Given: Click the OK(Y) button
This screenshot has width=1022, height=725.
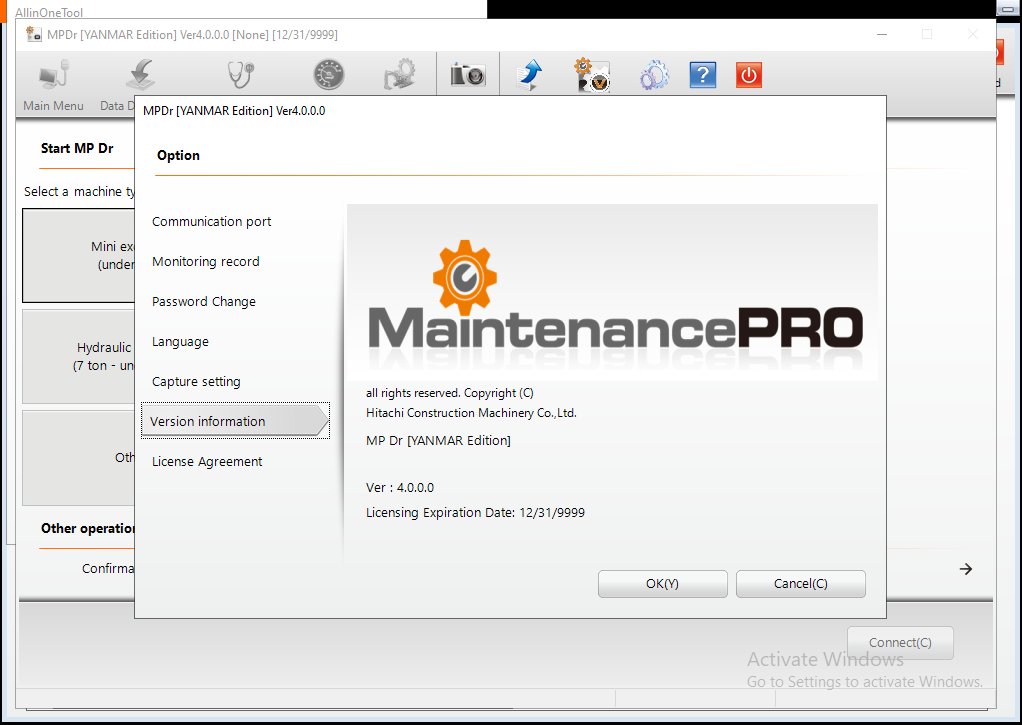Looking at the screenshot, I should [x=662, y=584].
